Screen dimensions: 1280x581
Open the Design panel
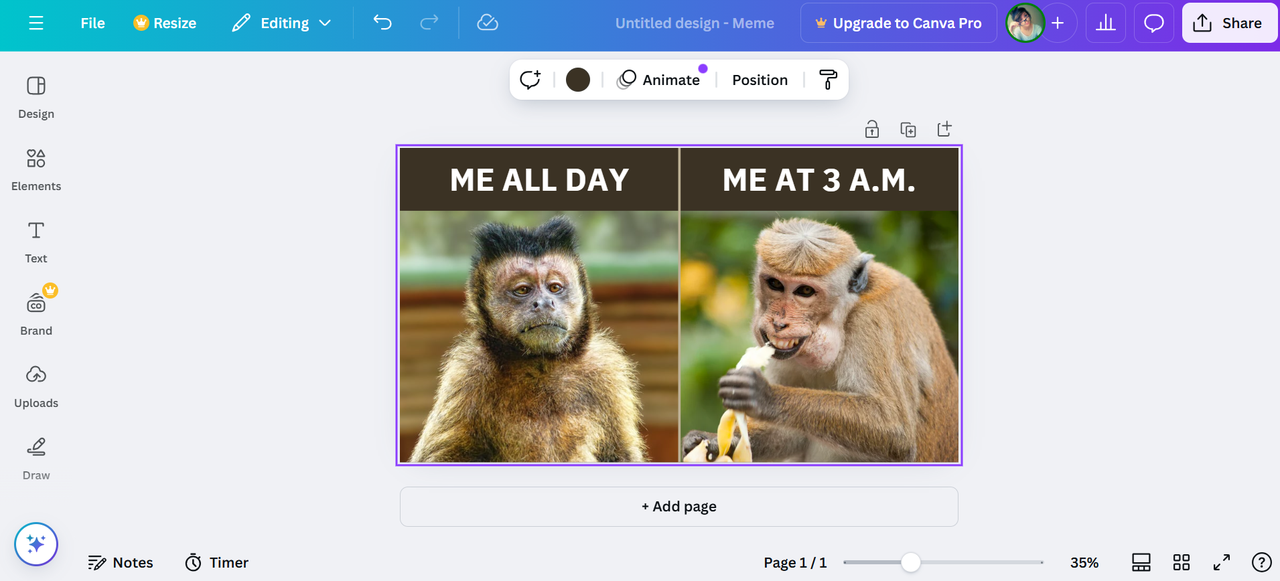[x=36, y=97]
